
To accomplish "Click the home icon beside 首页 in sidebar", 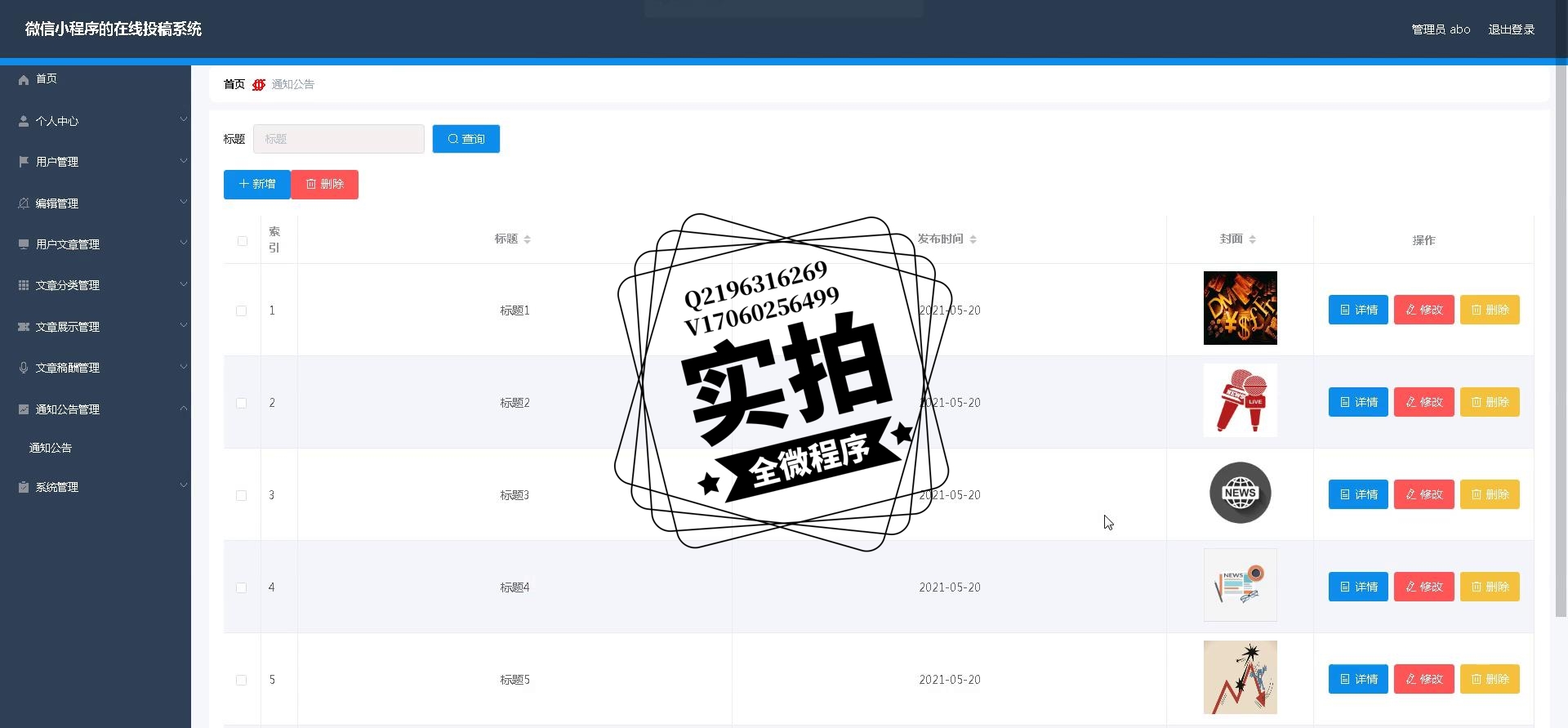I will point(24,79).
